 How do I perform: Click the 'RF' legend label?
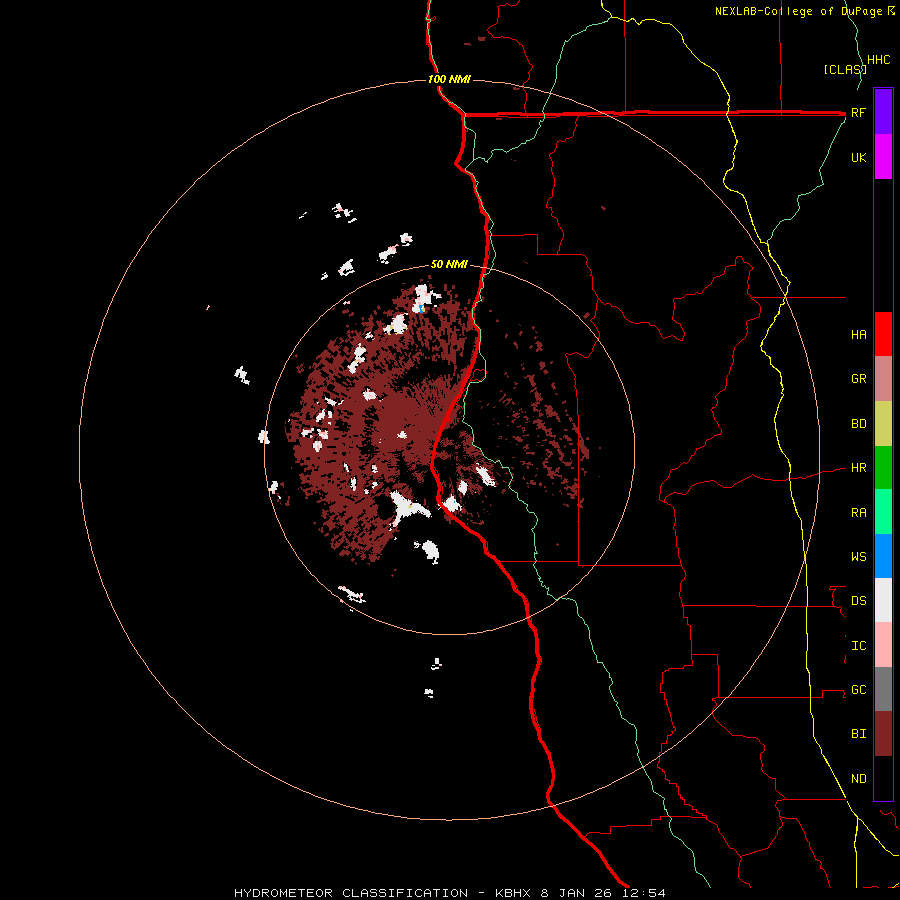click(x=858, y=112)
